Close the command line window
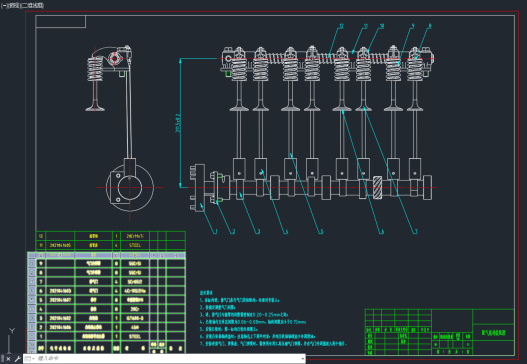Image resolution: width=527 pixels, height=364 pixels. coord(9,359)
